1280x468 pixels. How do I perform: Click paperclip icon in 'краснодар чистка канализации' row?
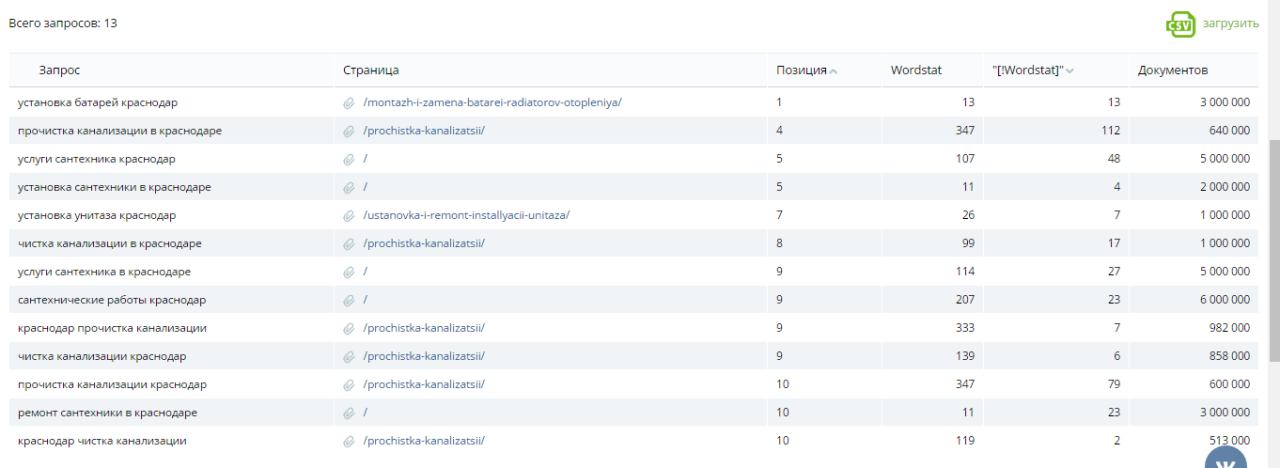(349, 441)
